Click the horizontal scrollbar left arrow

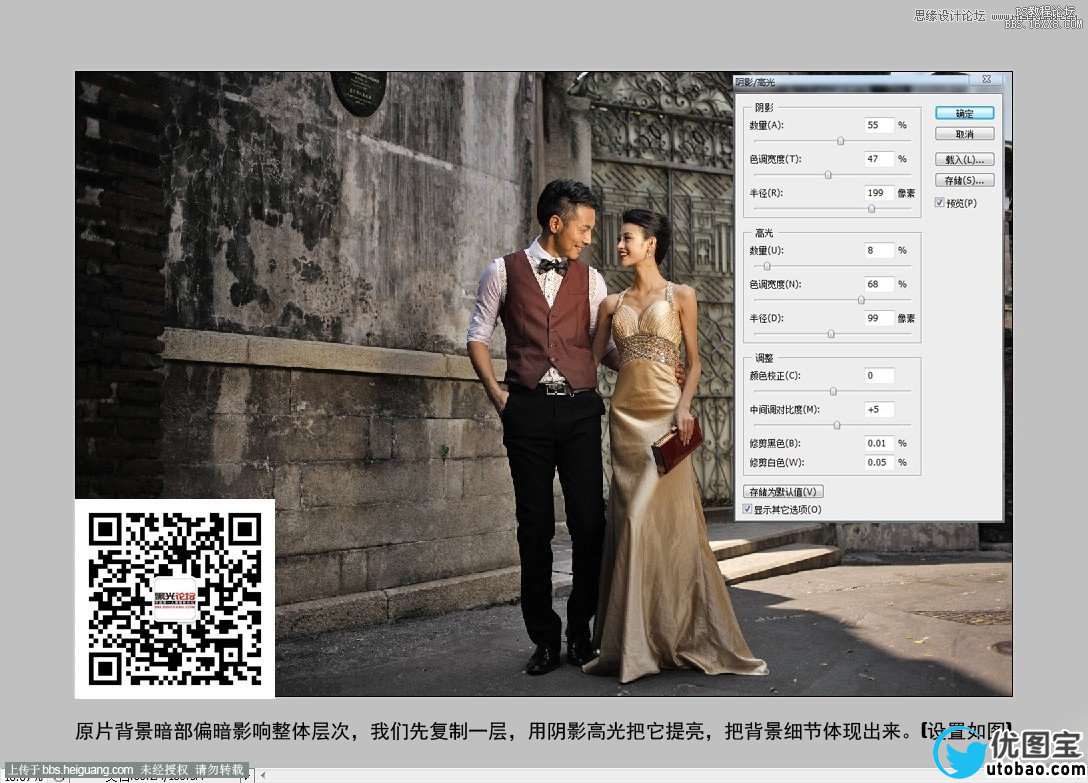pyautogui.click(x=263, y=775)
